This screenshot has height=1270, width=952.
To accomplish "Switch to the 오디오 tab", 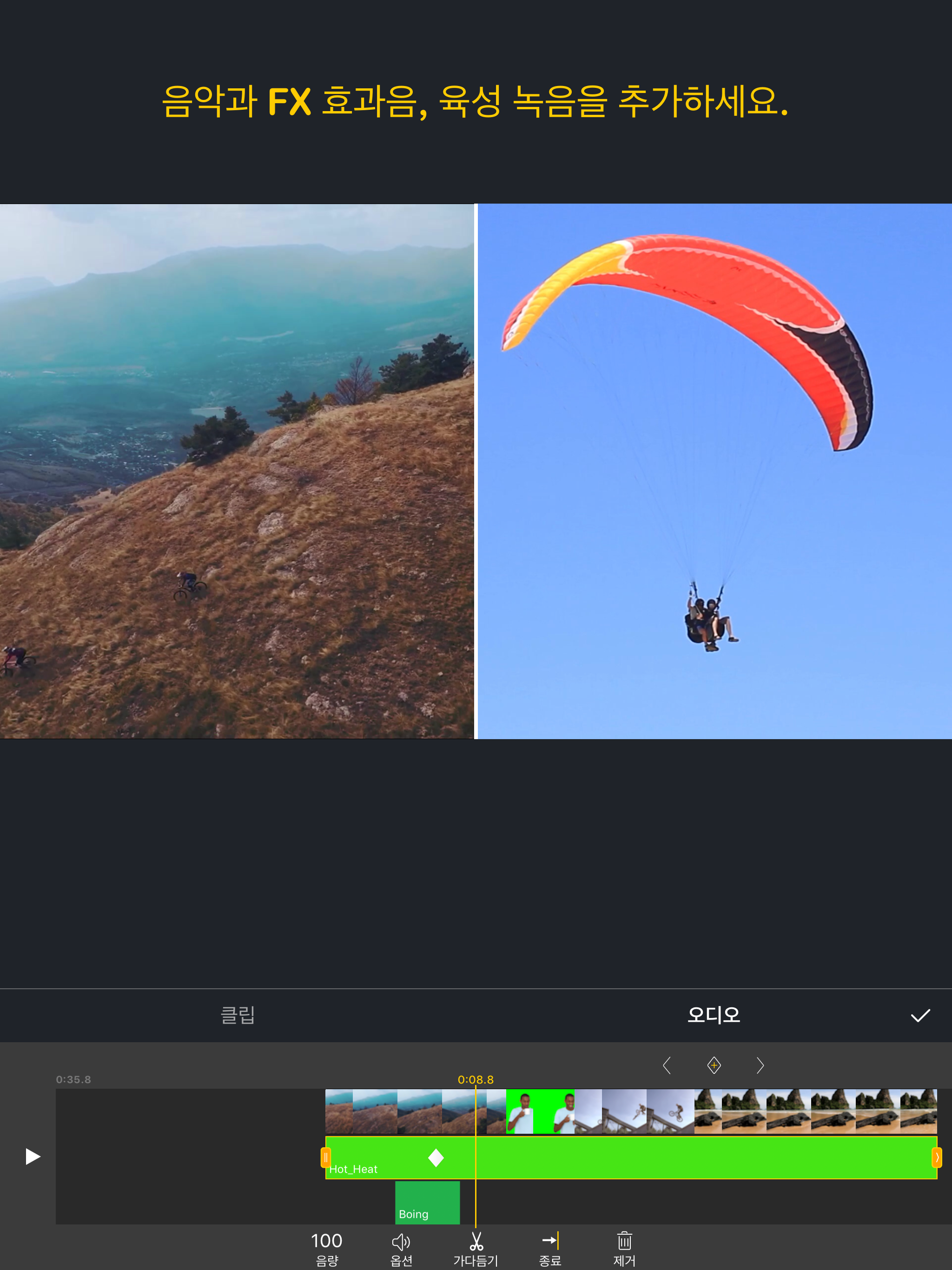I will coord(714,1015).
